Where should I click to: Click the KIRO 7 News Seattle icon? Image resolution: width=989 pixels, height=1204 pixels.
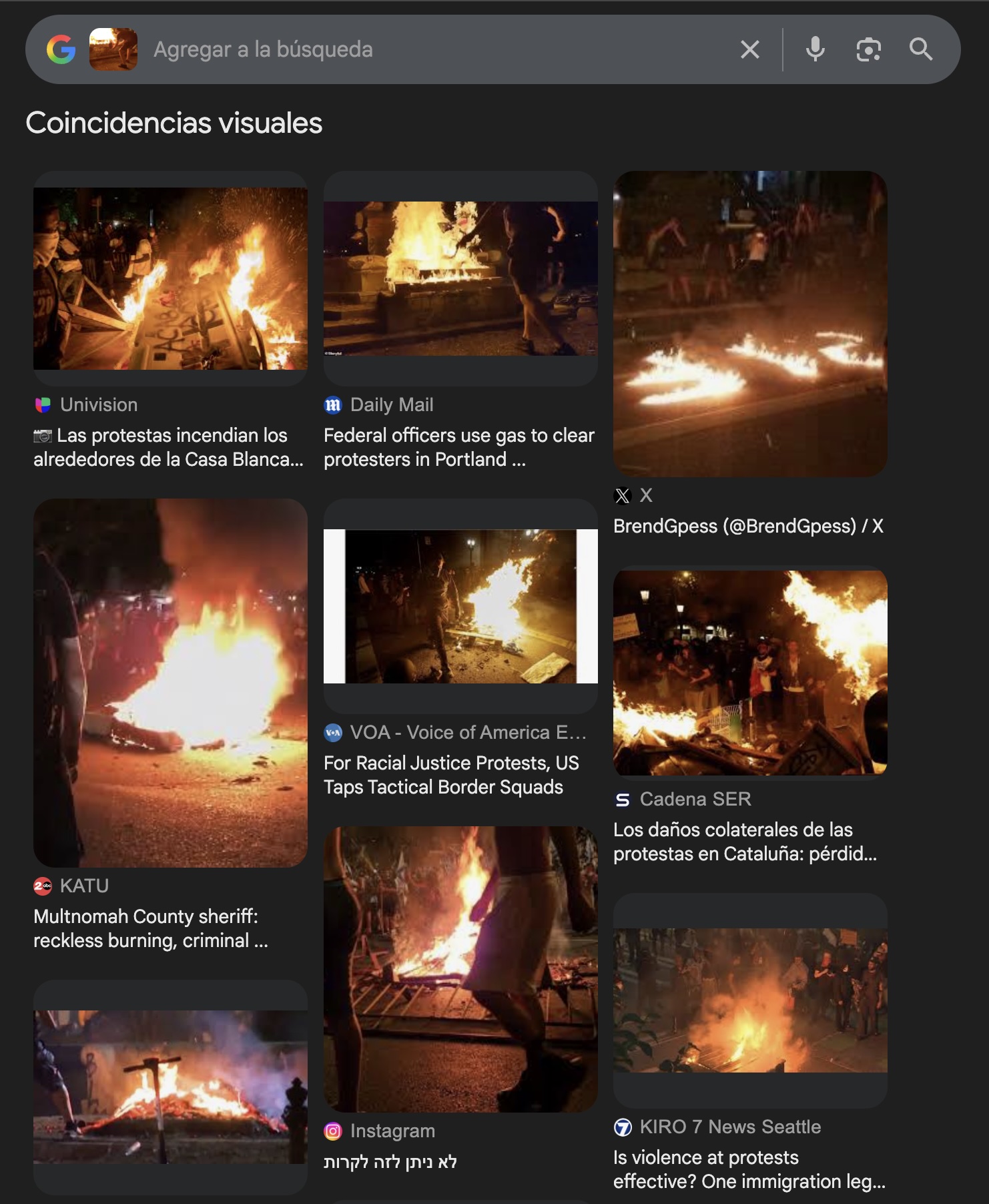(622, 1127)
